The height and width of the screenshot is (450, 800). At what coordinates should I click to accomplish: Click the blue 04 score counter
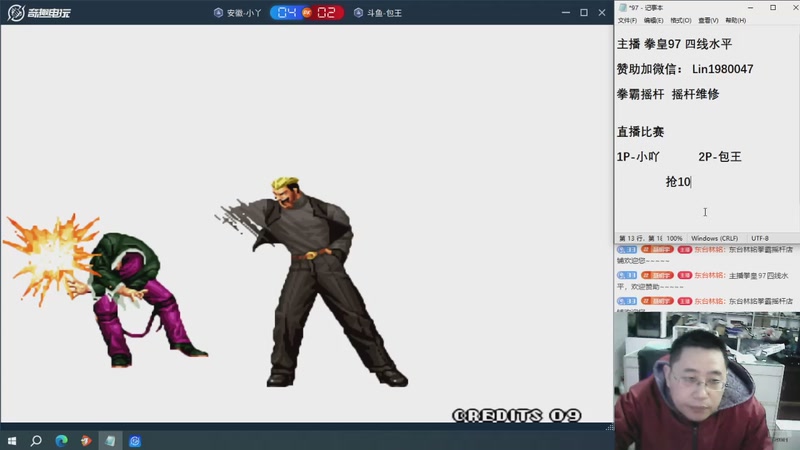[x=286, y=13]
